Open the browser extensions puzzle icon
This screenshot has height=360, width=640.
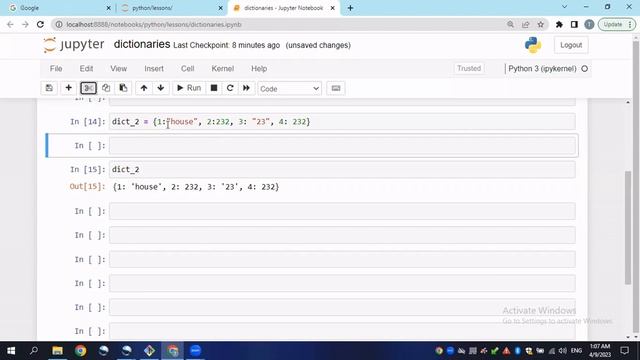coord(559,24)
